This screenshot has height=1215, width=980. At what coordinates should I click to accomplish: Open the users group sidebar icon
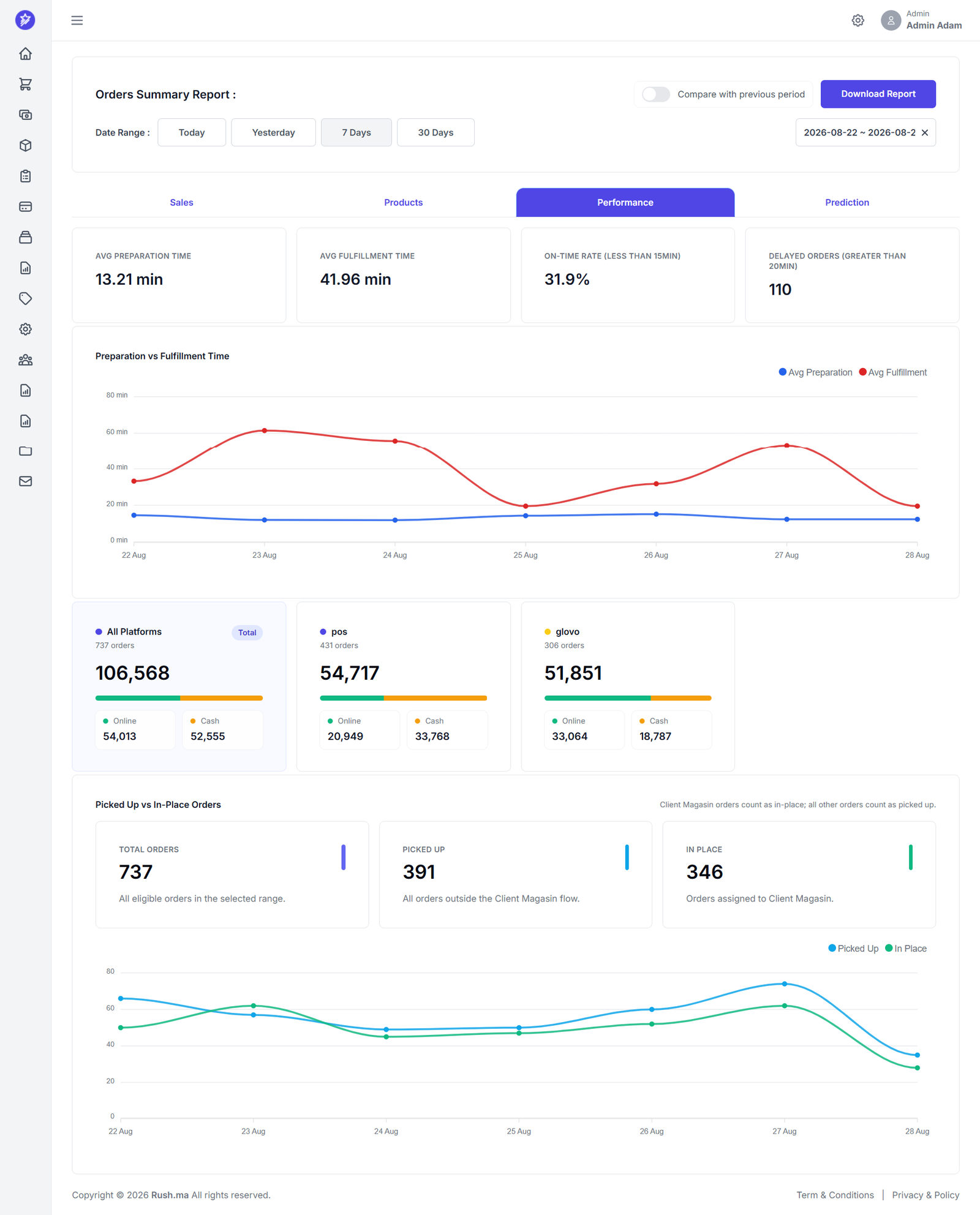(x=25, y=360)
